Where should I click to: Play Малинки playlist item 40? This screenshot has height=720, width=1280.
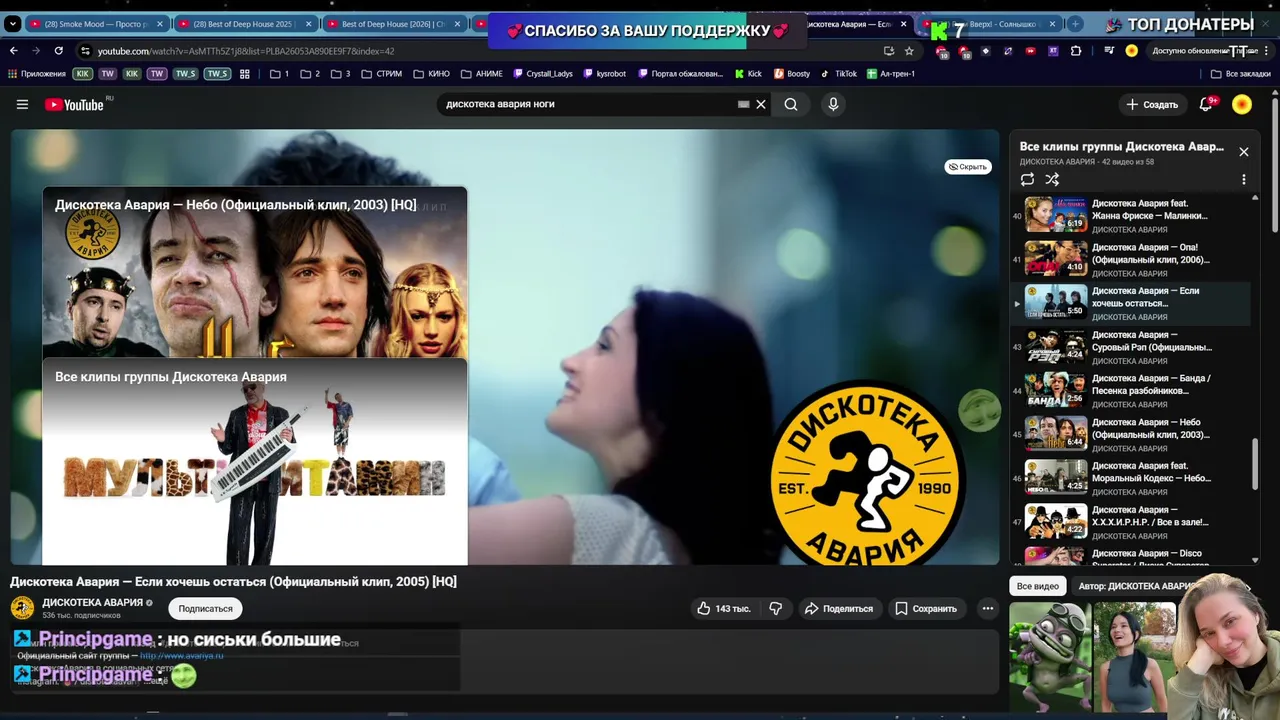1132,215
